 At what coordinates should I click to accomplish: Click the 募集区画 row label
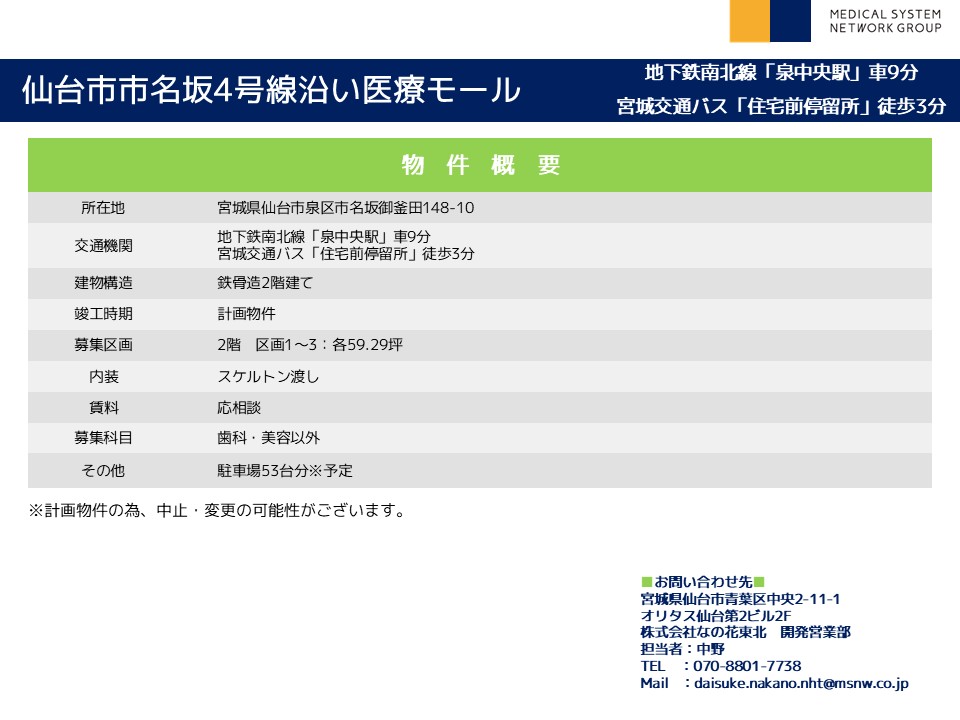(103, 345)
